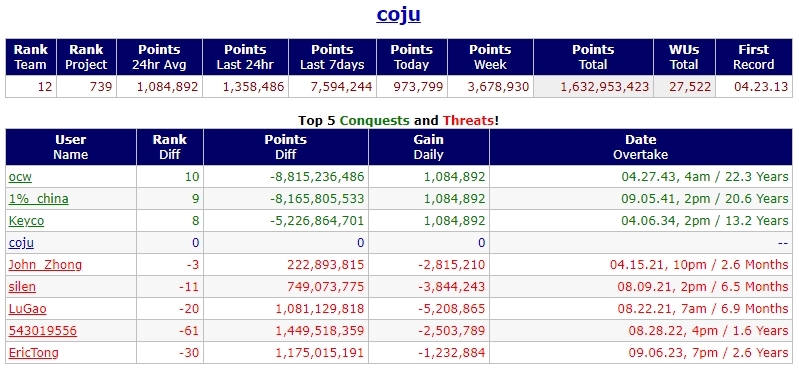
Task: Open the Keyco user link
Action: (26, 221)
